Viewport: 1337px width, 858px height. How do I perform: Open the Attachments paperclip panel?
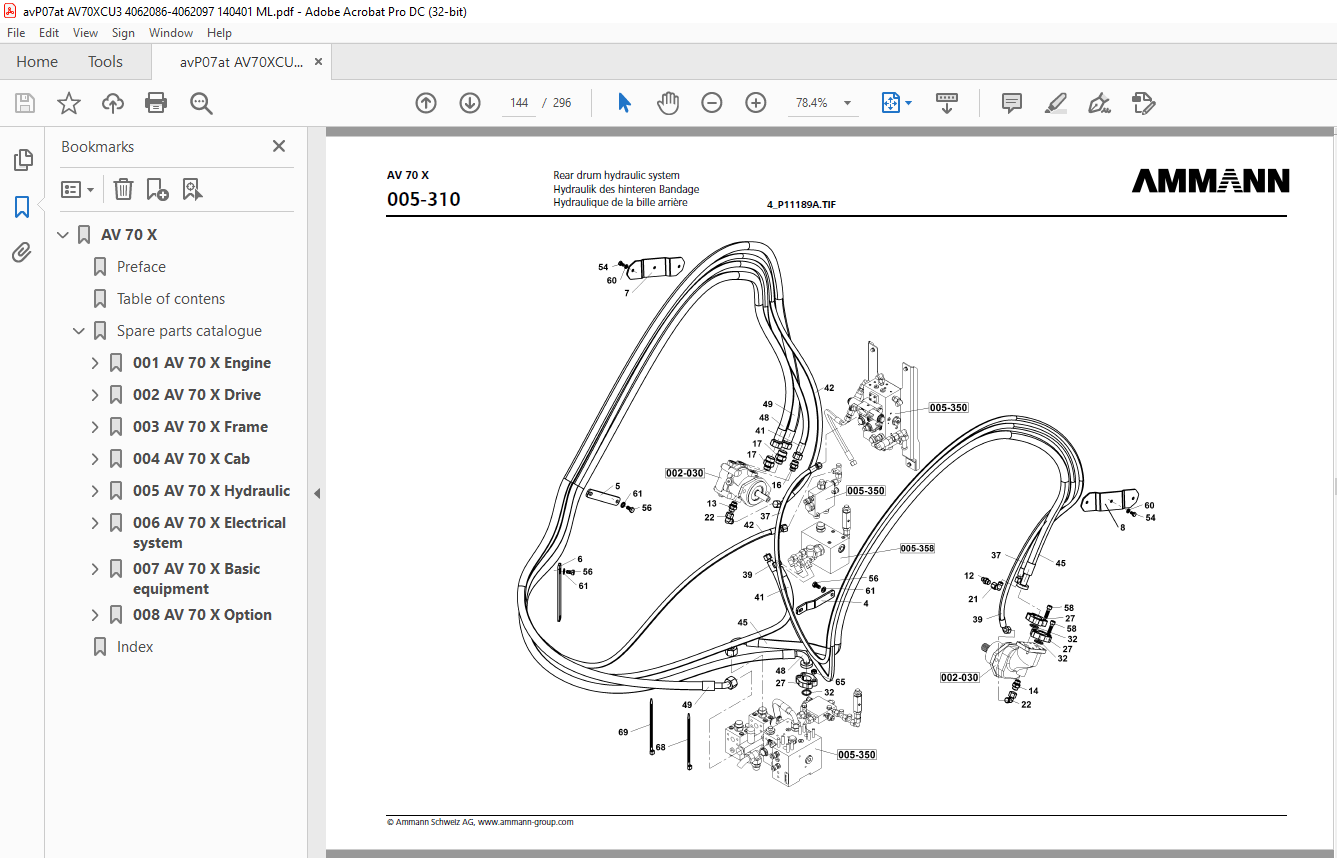tap(22, 253)
